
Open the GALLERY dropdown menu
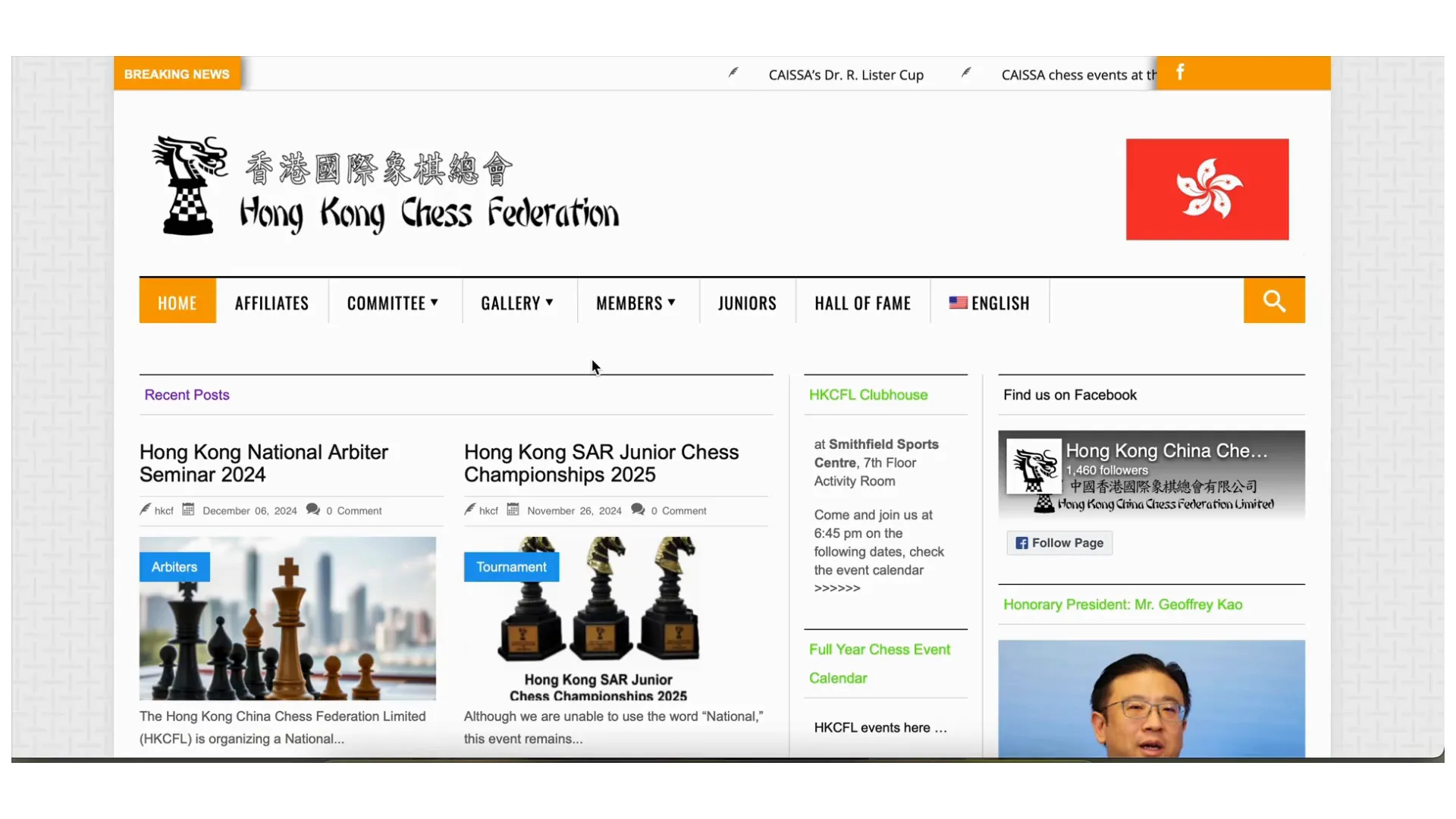click(x=517, y=302)
